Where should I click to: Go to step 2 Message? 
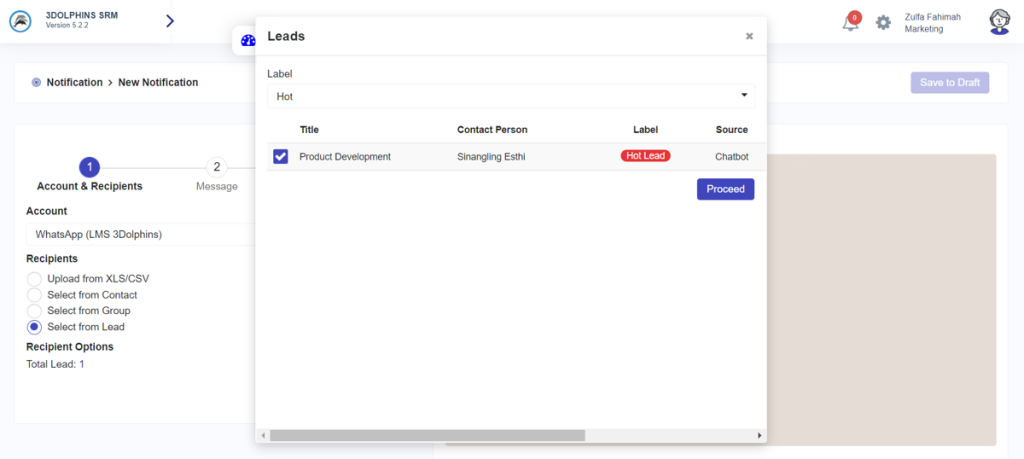[216, 167]
